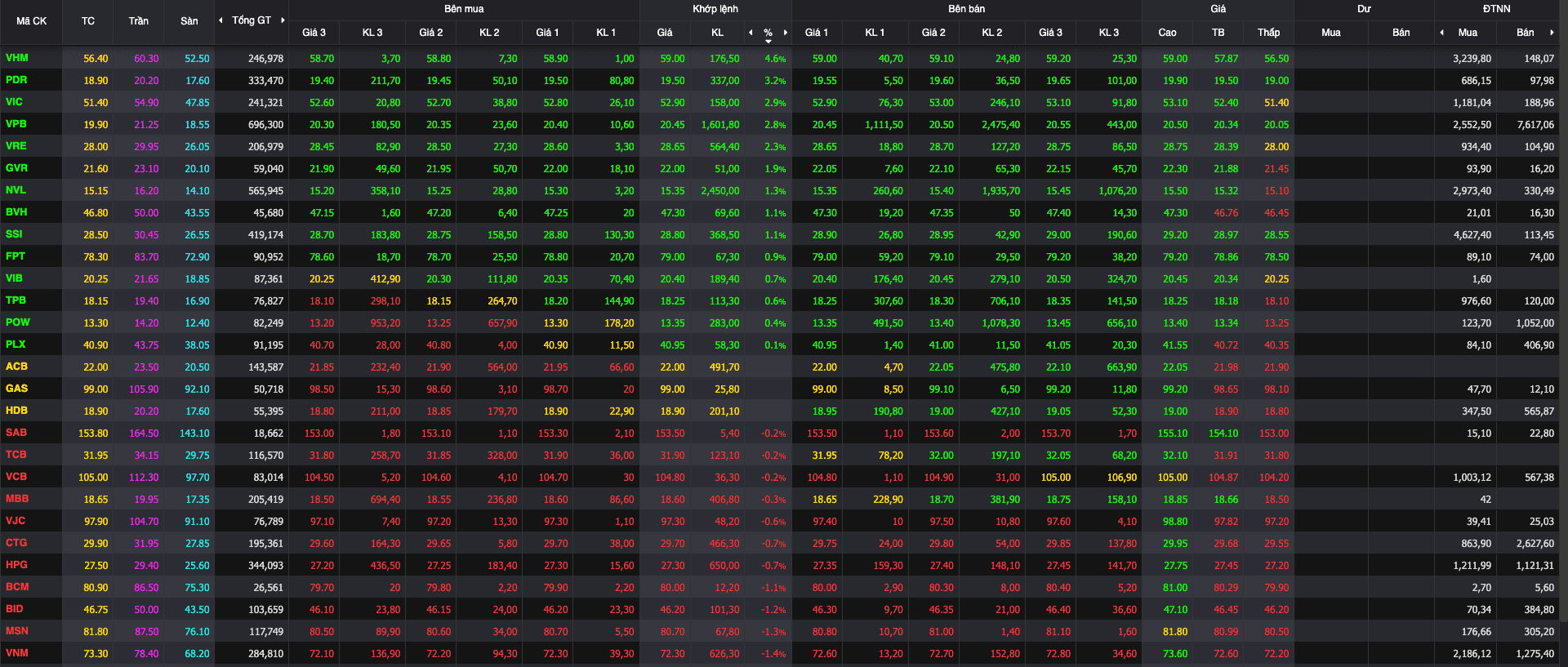Click the Tổng GT column header
The height and width of the screenshot is (667, 1568).
click(x=252, y=20)
